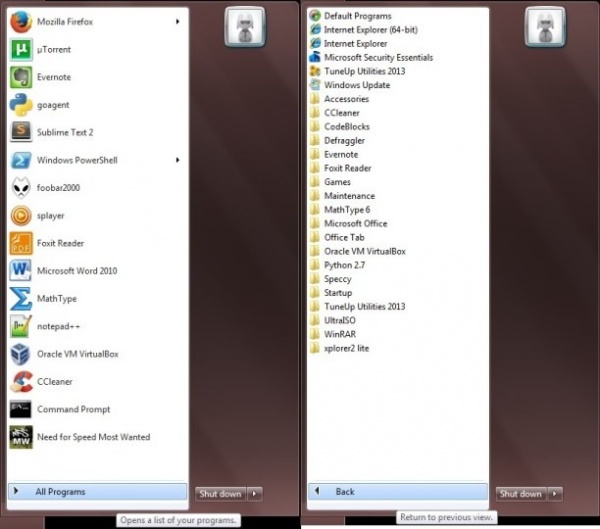Expand the Python 2.7 folder
Viewport: 600px width, 529px height.
click(x=398, y=265)
